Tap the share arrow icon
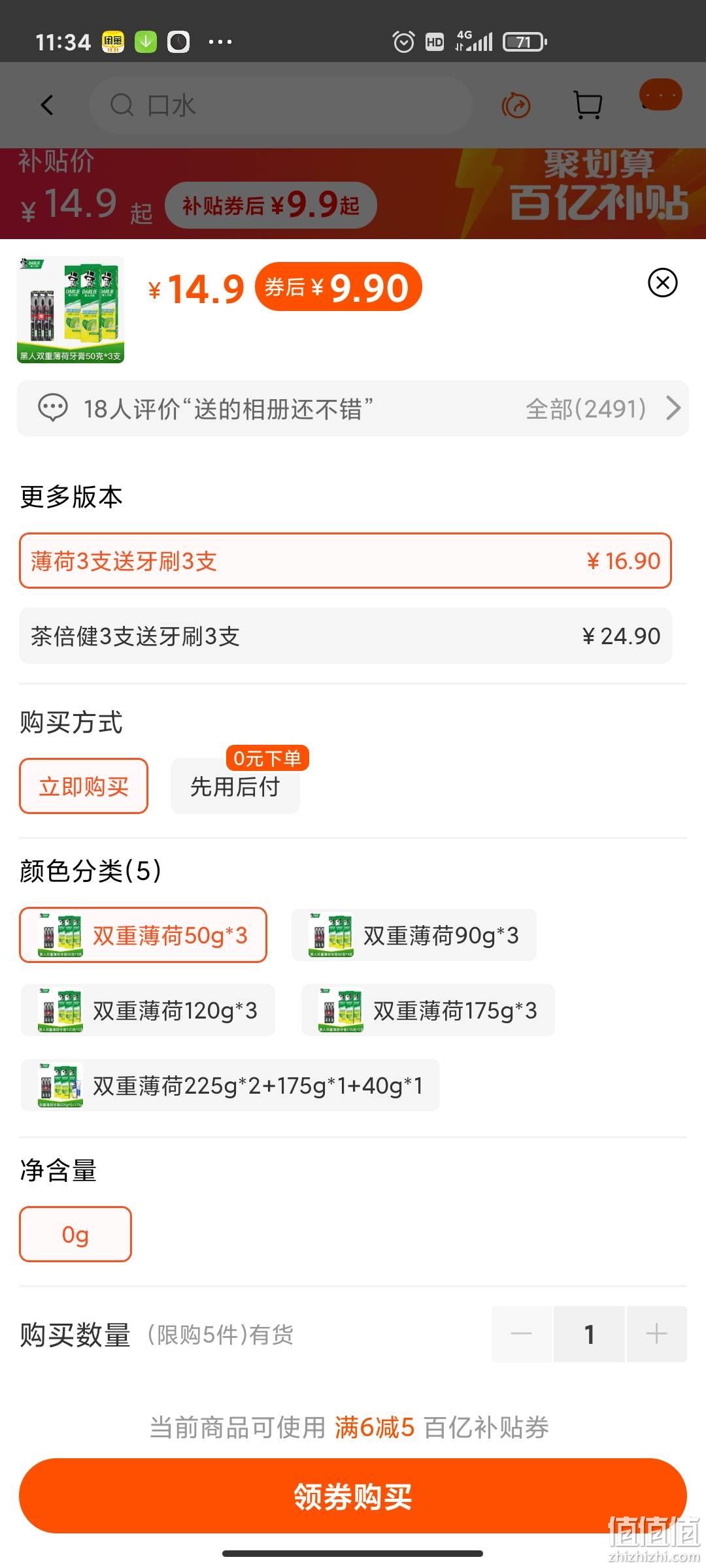 [x=516, y=105]
